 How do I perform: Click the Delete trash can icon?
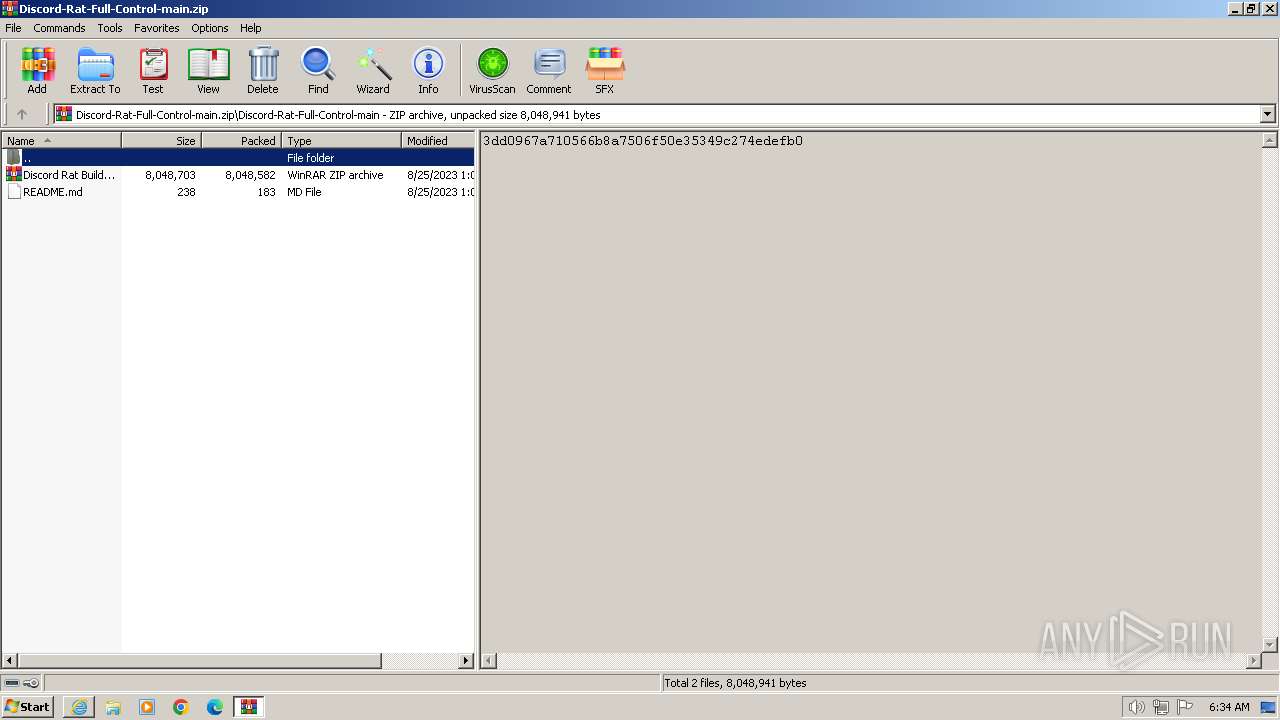pyautogui.click(x=263, y=70)
